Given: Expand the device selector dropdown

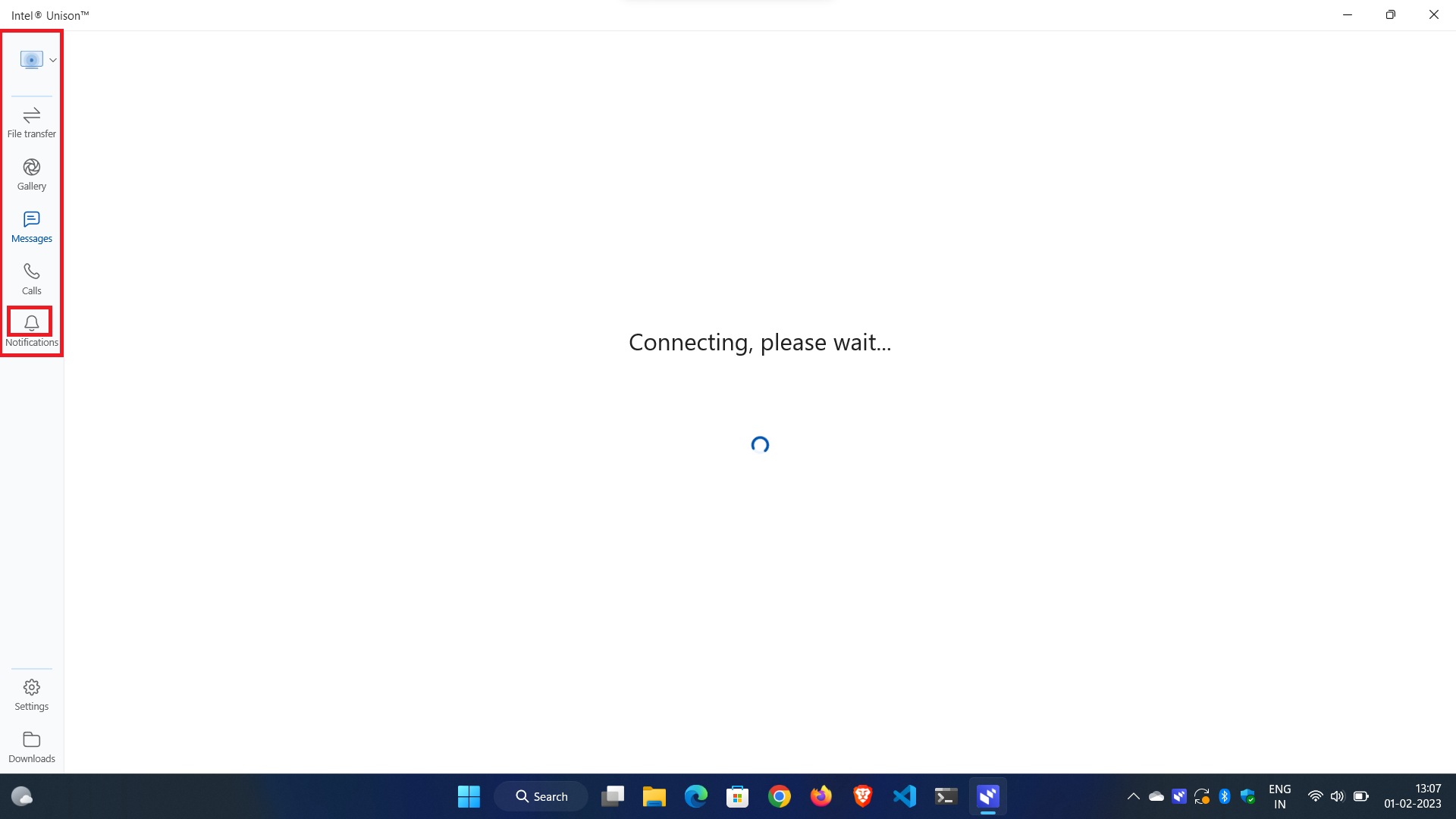Looking at the screenshot, I should point(53,60).
